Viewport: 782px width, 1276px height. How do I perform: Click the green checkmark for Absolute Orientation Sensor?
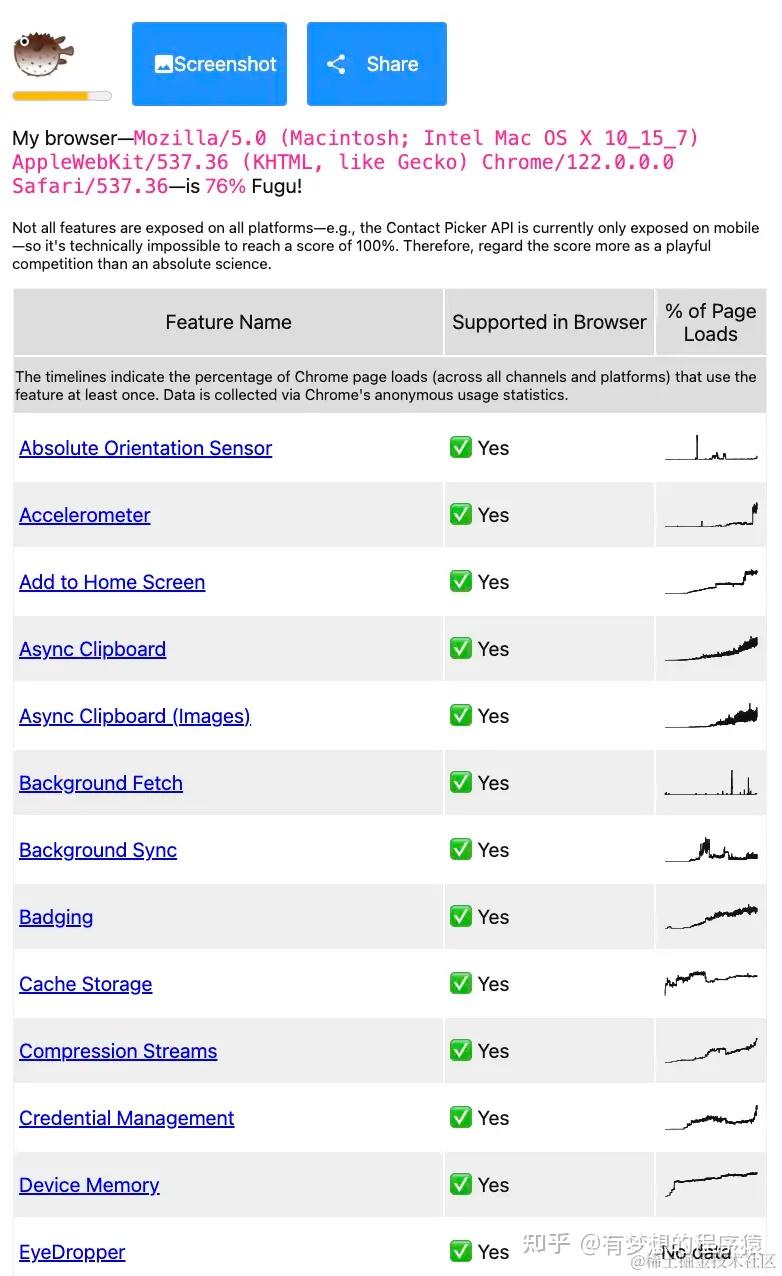pos(460,448)
